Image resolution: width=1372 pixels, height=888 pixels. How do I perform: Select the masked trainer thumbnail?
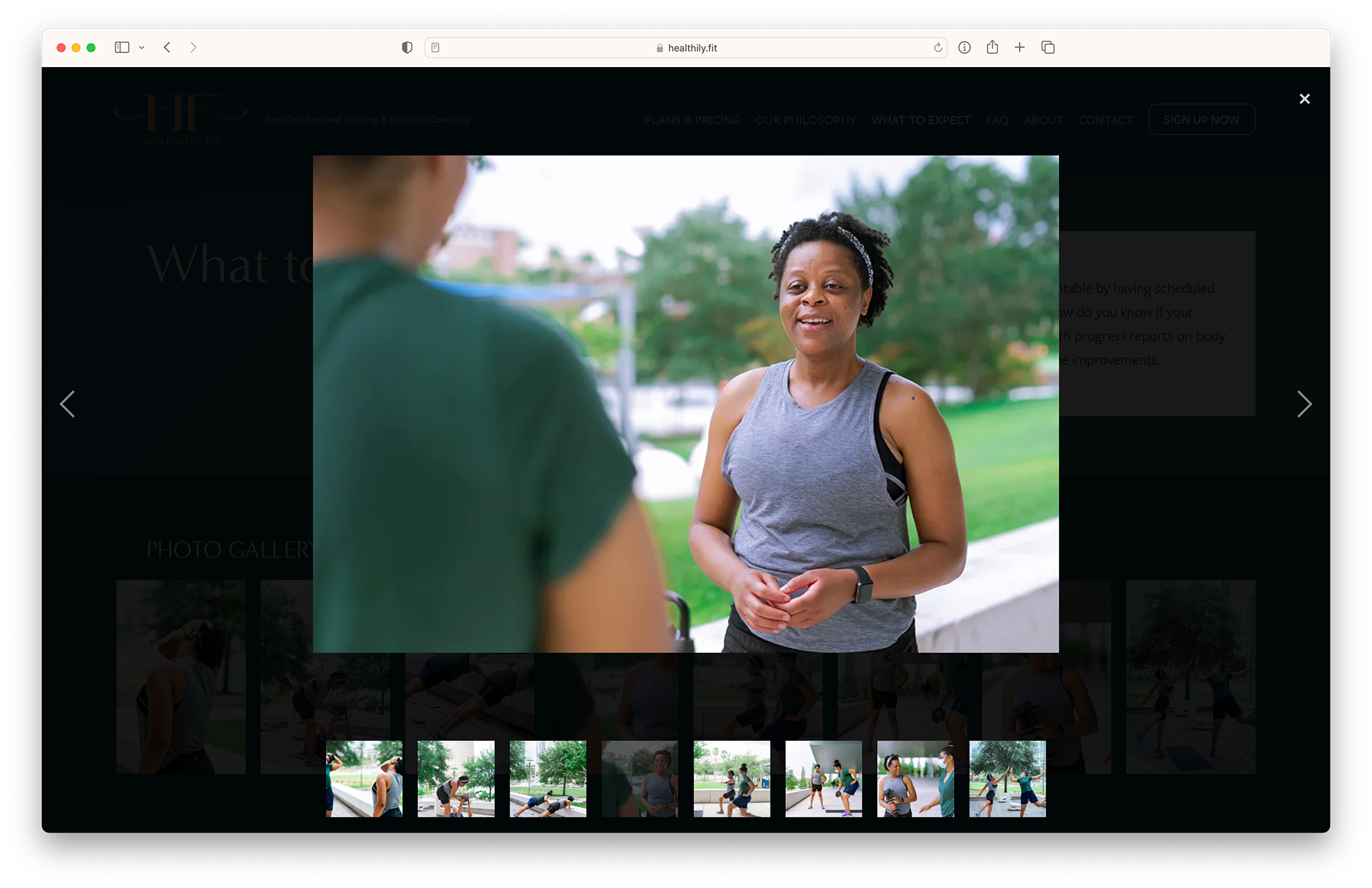pyautogui.click(x=915, y=779)
